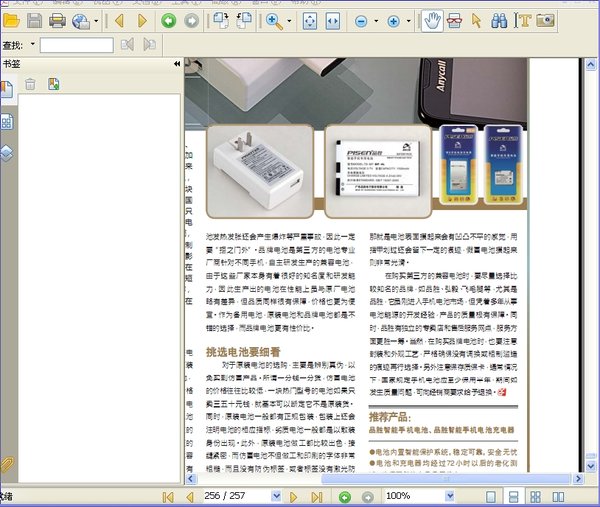The image size is (600, 507).
Task: Go to previous page in the status bar
Action: pyautogui.click(x=190, y=497)
